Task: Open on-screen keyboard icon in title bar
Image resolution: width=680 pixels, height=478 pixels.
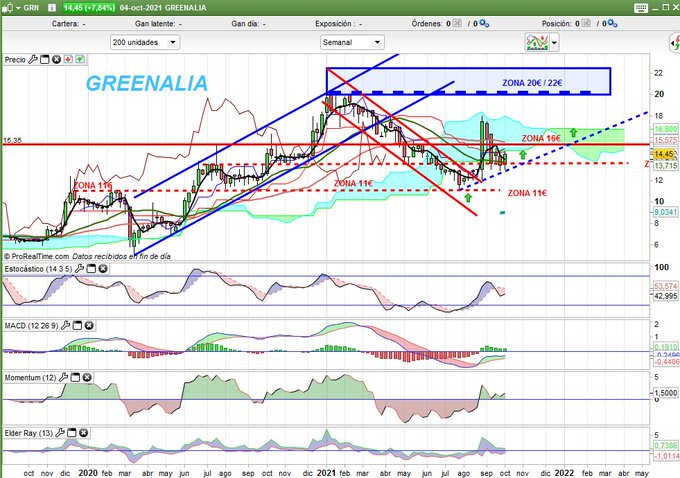Action: pos(641,8)
